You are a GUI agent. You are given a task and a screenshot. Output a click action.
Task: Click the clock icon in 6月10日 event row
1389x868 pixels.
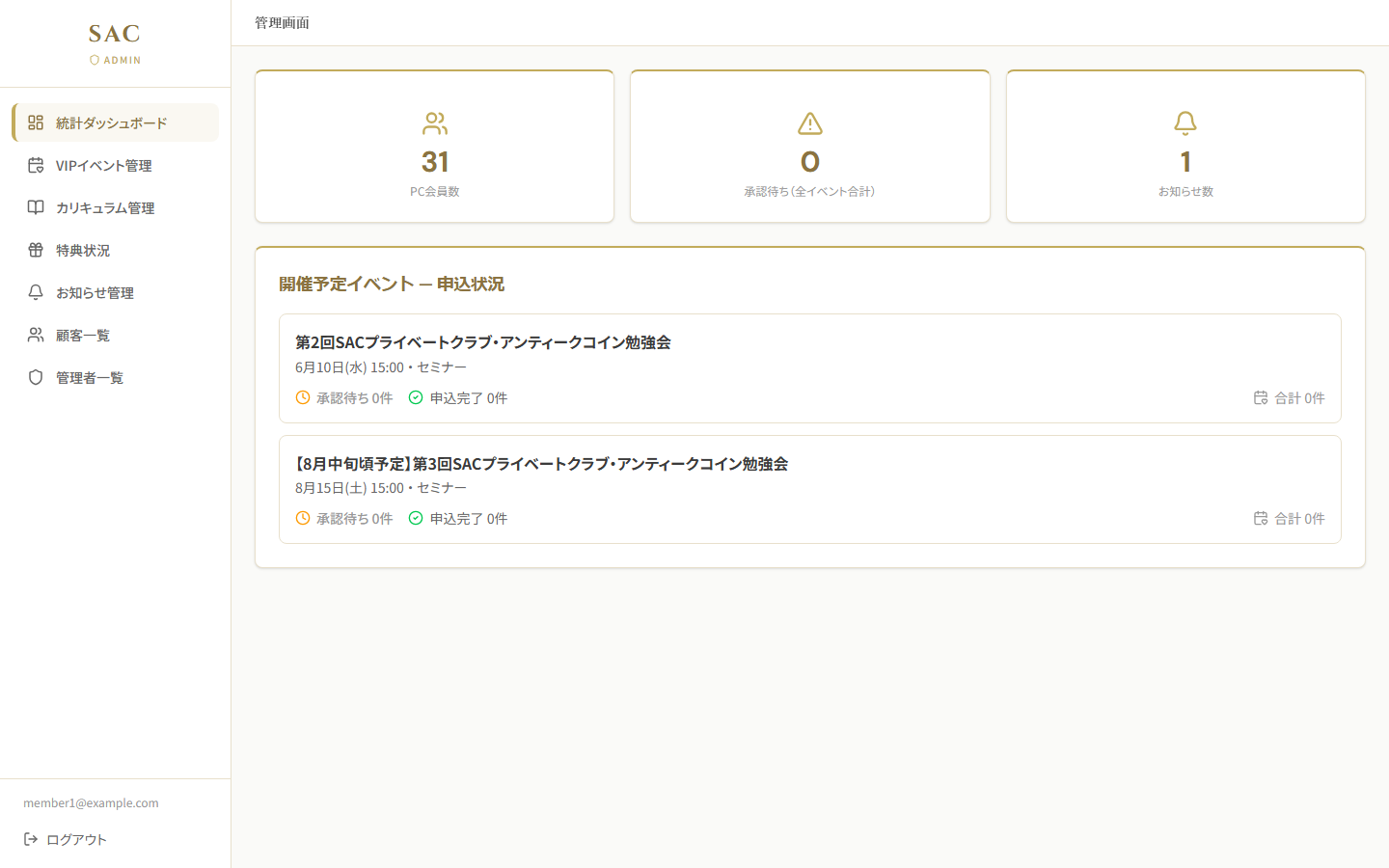pos(303,397)
